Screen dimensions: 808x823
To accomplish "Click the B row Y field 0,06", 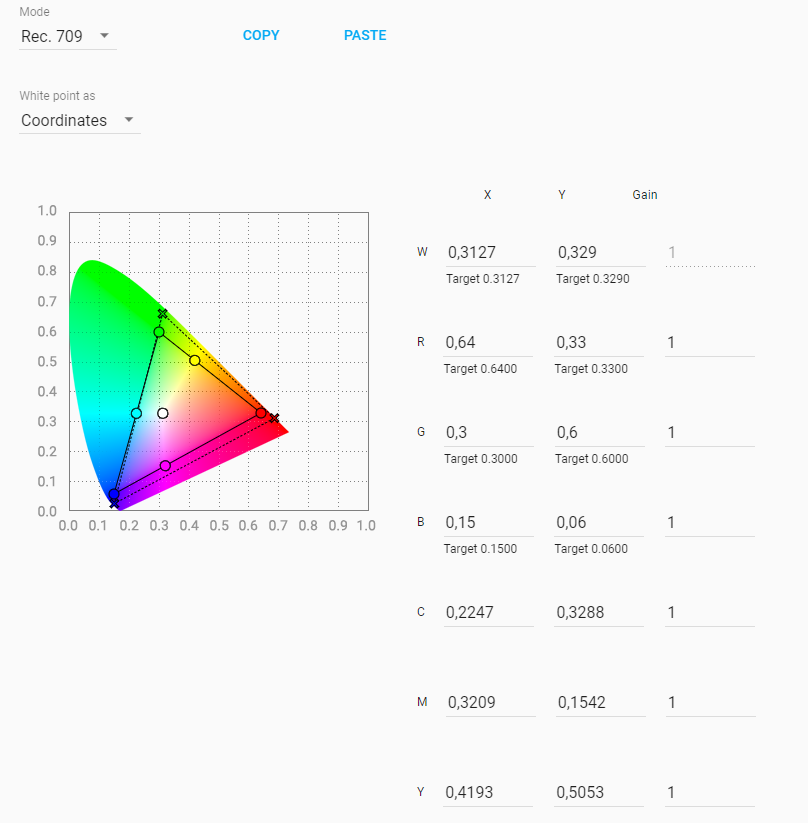I will tap(599, 522).
